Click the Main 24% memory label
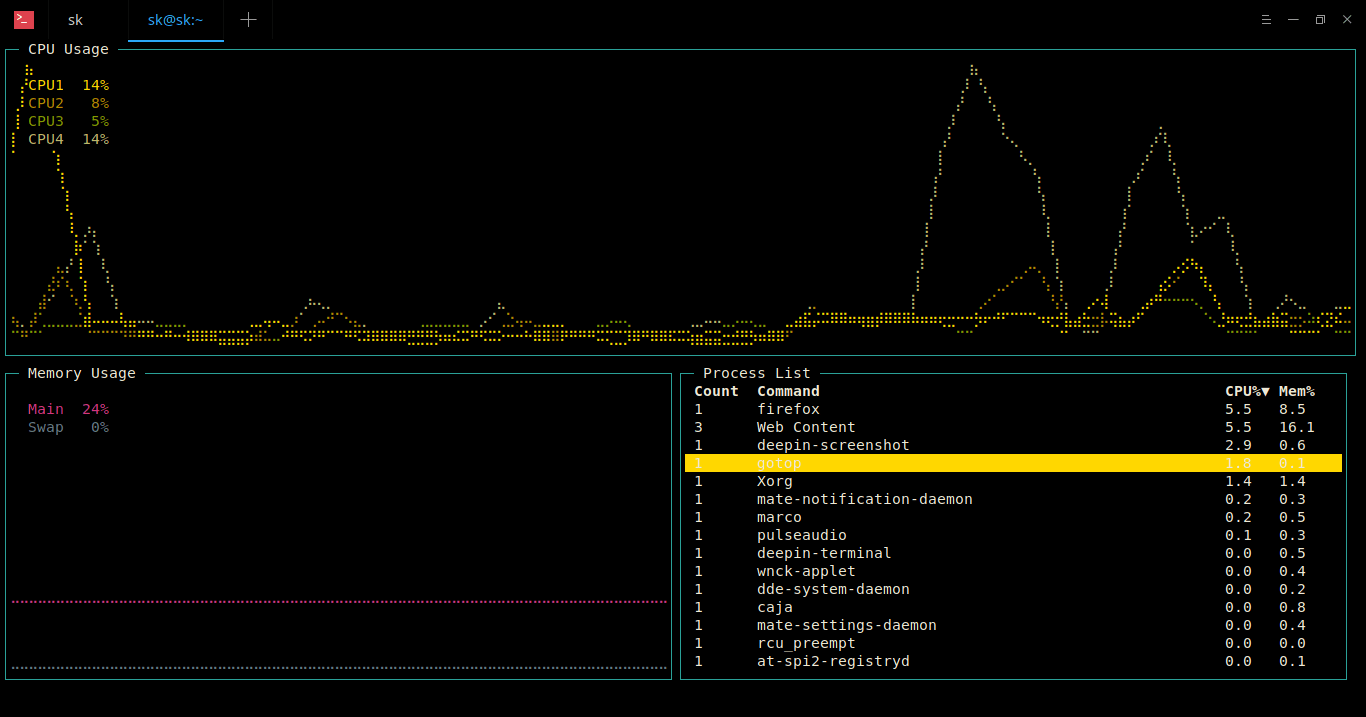The height and width of the screenshot is (717, 1366). coord(68,409)
